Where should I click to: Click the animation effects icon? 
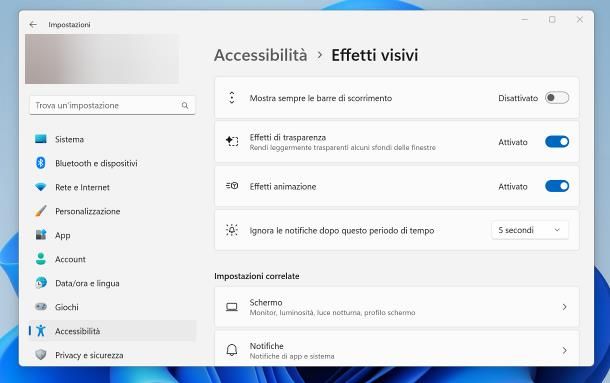click(232, 186)
